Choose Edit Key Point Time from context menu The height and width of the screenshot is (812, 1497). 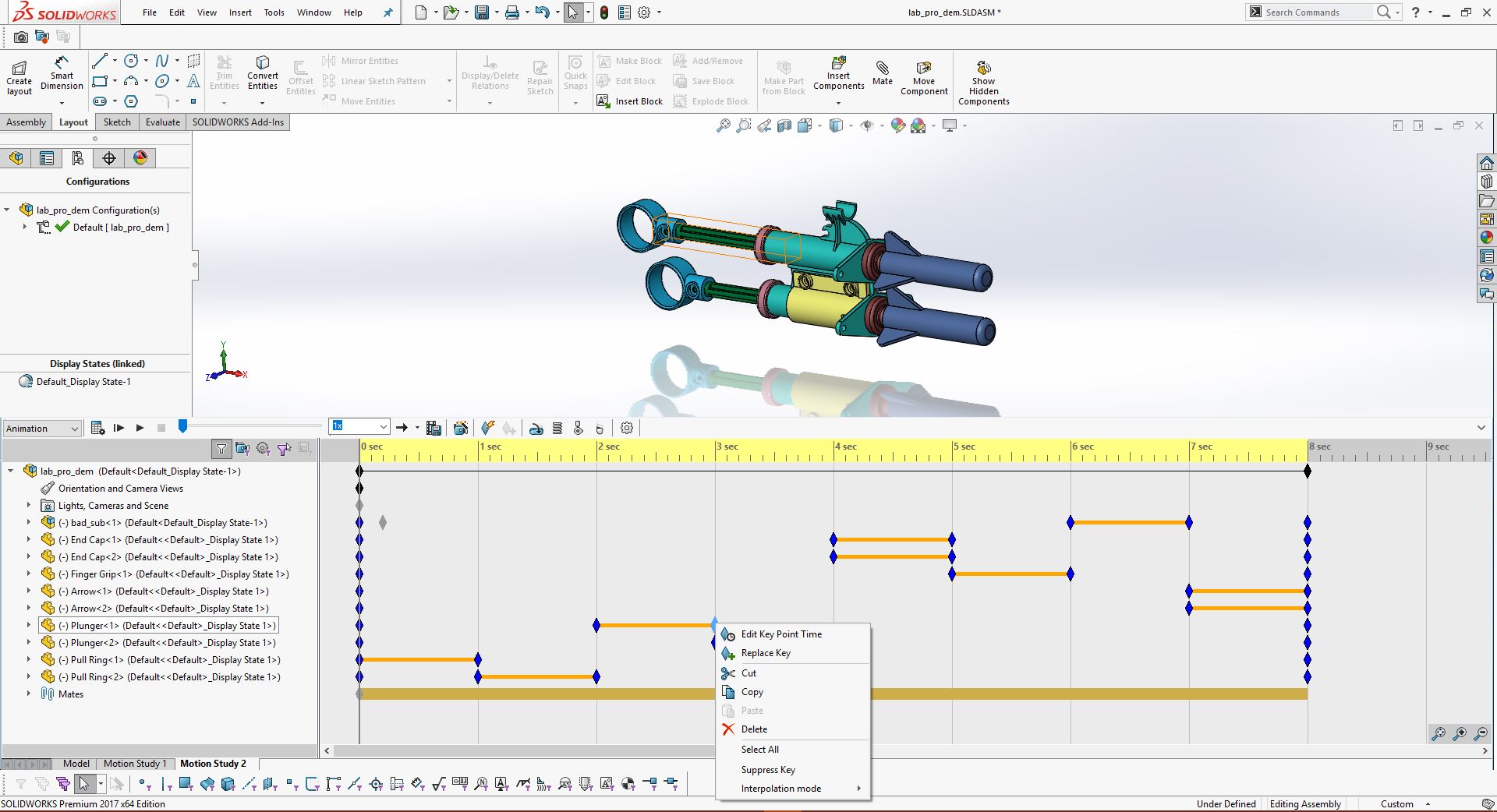click(792, 634)
